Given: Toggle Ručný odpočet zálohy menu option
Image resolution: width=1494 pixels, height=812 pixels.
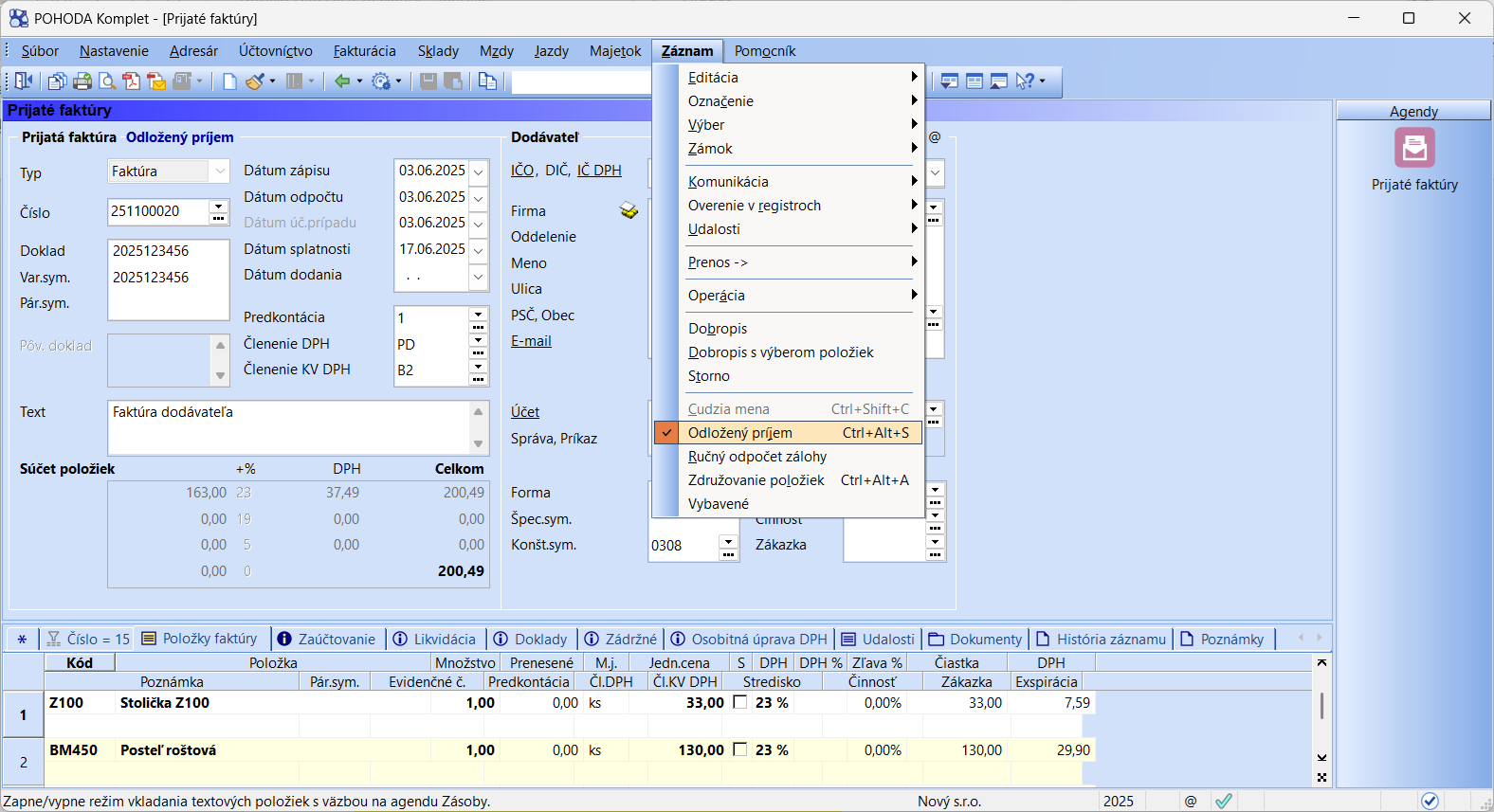Looking at the screenshot, I should [x=788, y=457].
